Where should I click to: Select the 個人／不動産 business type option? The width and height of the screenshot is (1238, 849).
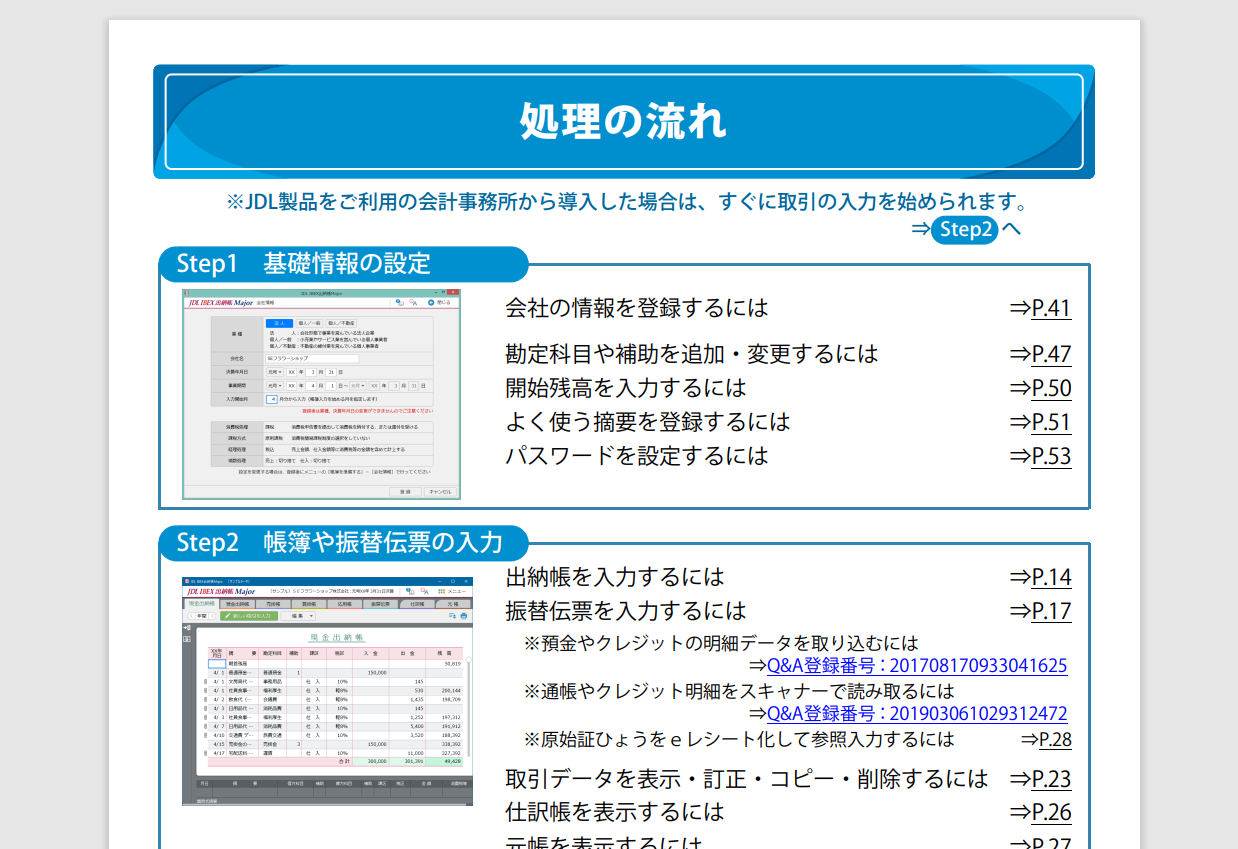click(x=343, y=322)
